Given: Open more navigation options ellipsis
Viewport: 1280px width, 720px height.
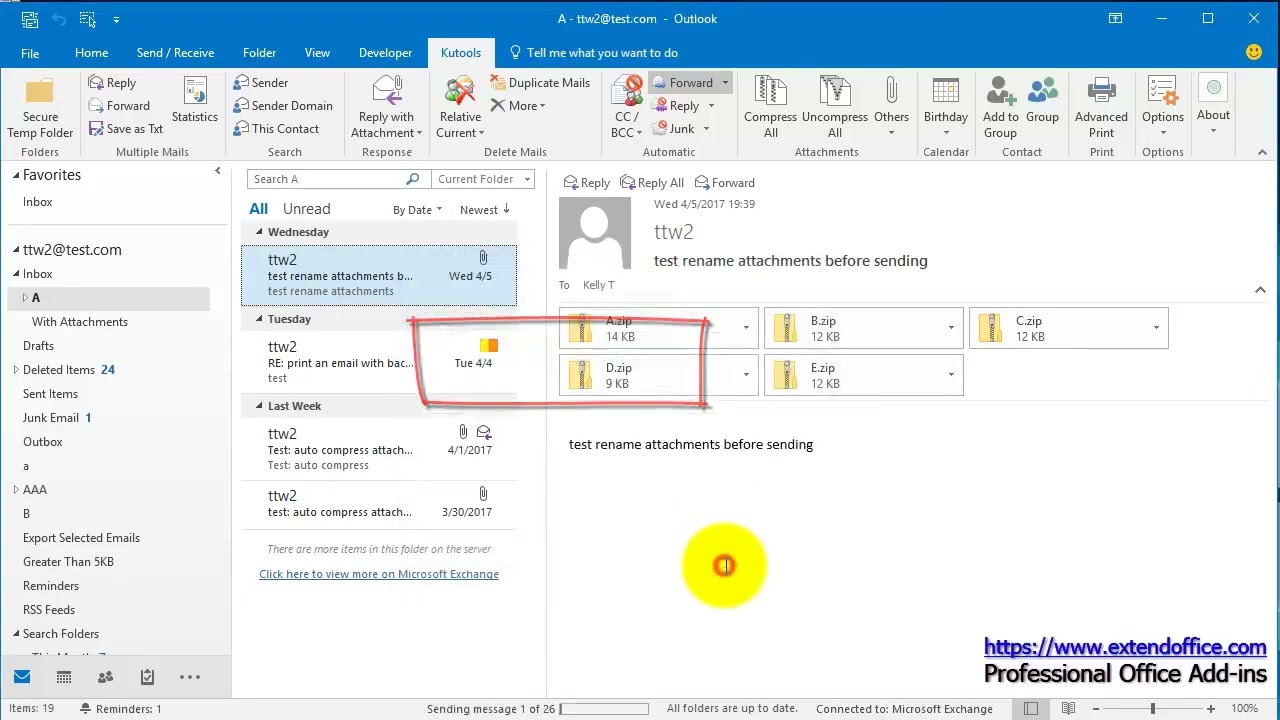Looking at the screenshot, I should click(190, 677).
